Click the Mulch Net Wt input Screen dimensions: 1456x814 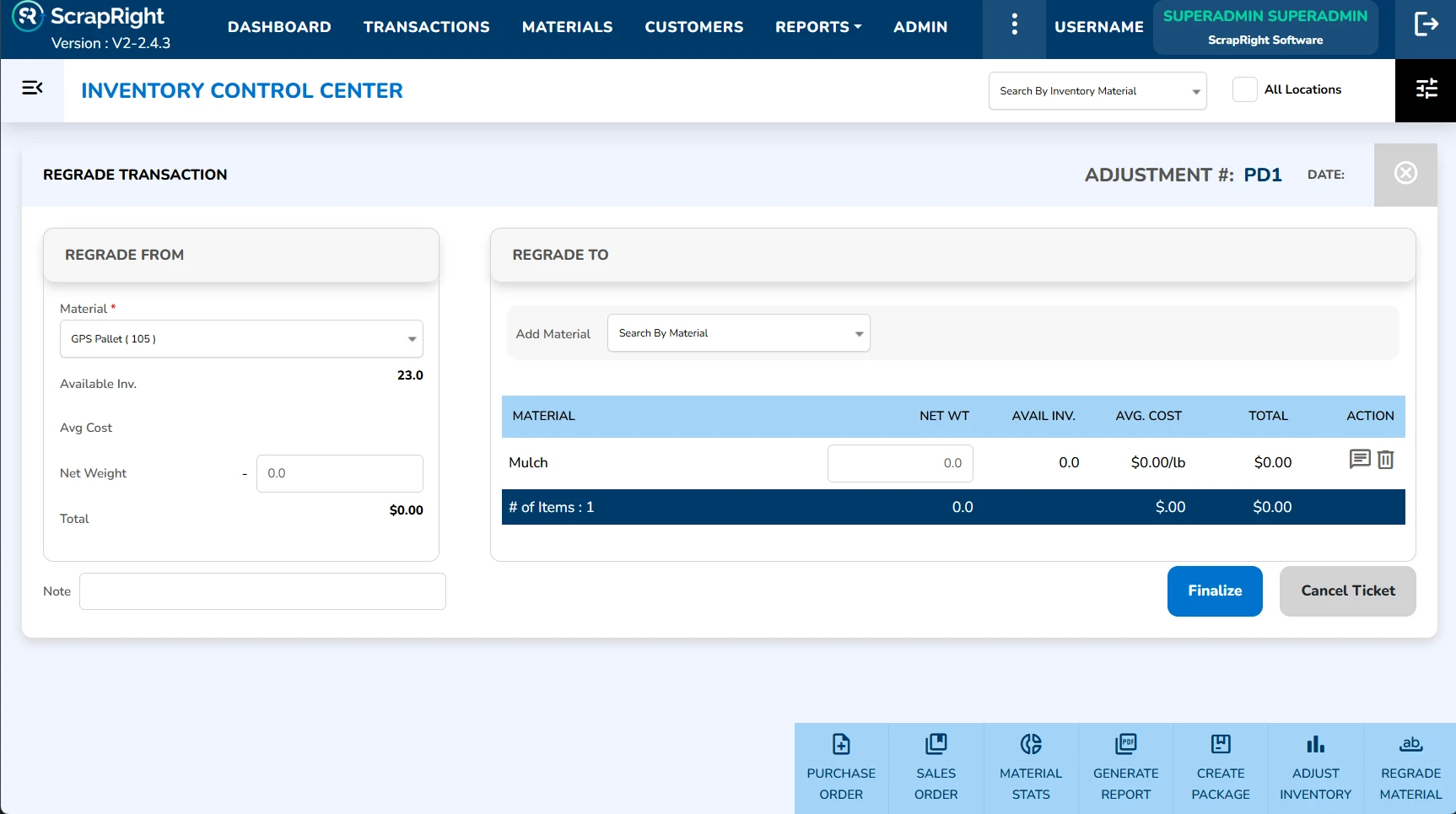click(x=900, y=463)
